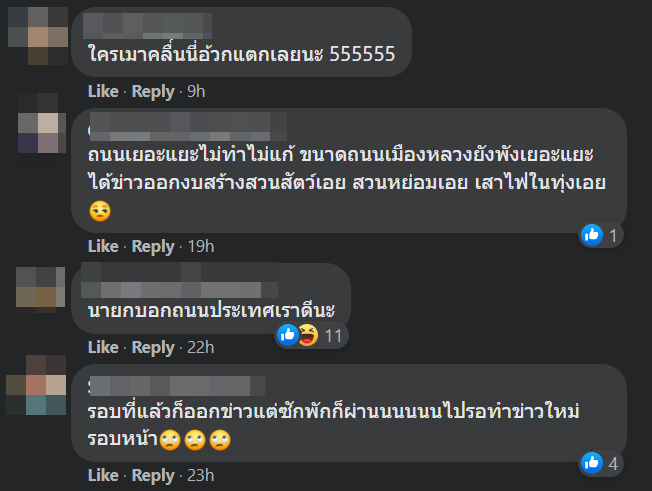652x491 pixels.
Task: Like the comment posted 9h ago
Action: [x=103, y=91]
